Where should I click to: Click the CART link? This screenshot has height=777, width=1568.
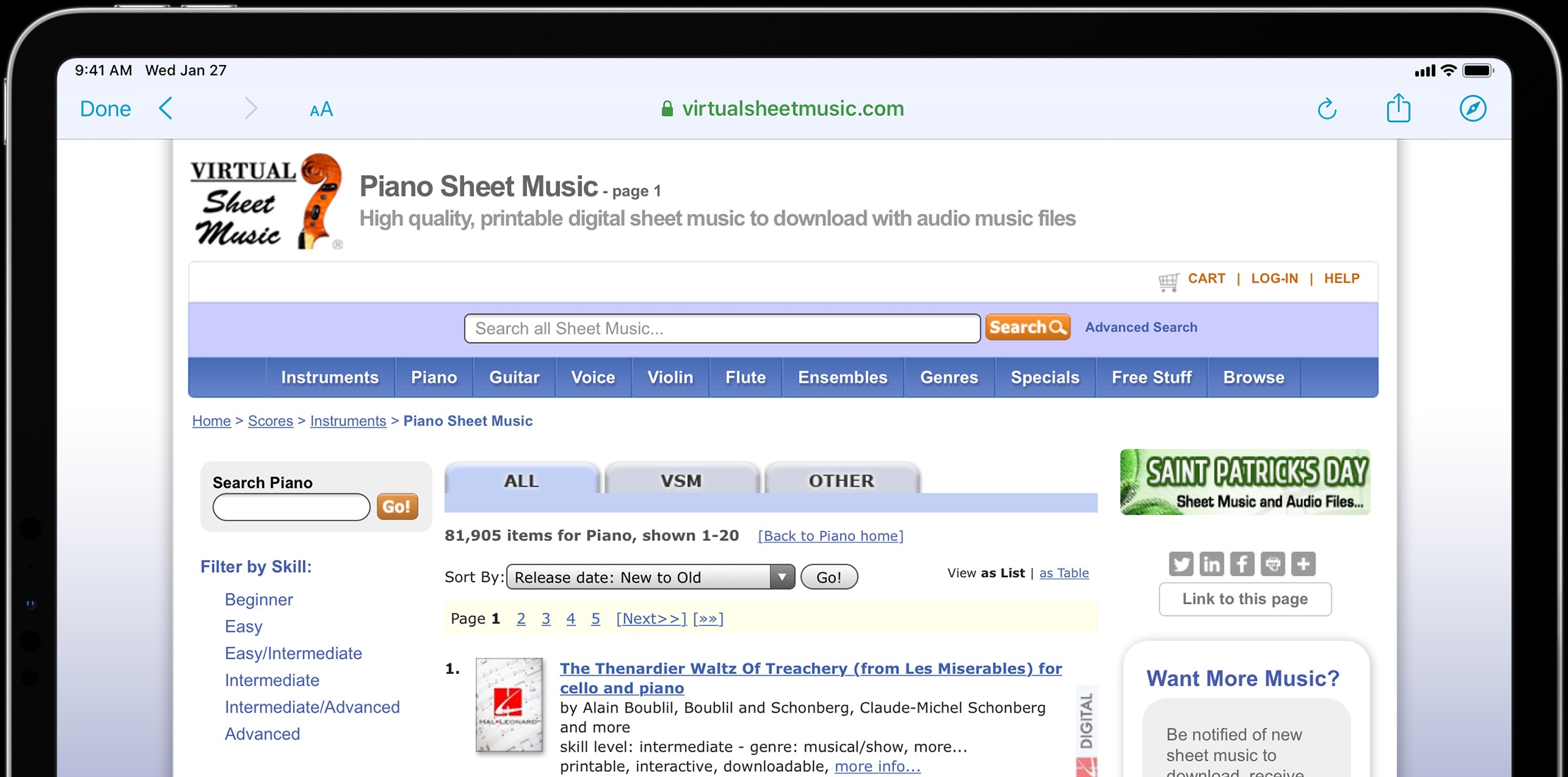(1206, 278)
